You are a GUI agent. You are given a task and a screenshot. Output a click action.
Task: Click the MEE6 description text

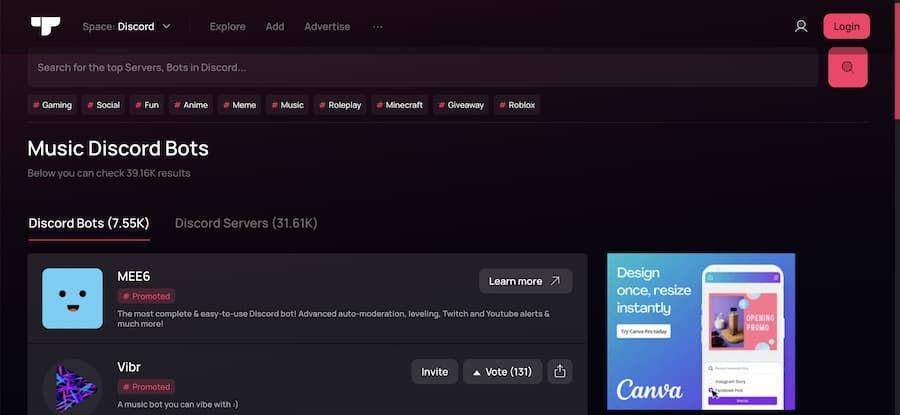[x=333, y=319]
